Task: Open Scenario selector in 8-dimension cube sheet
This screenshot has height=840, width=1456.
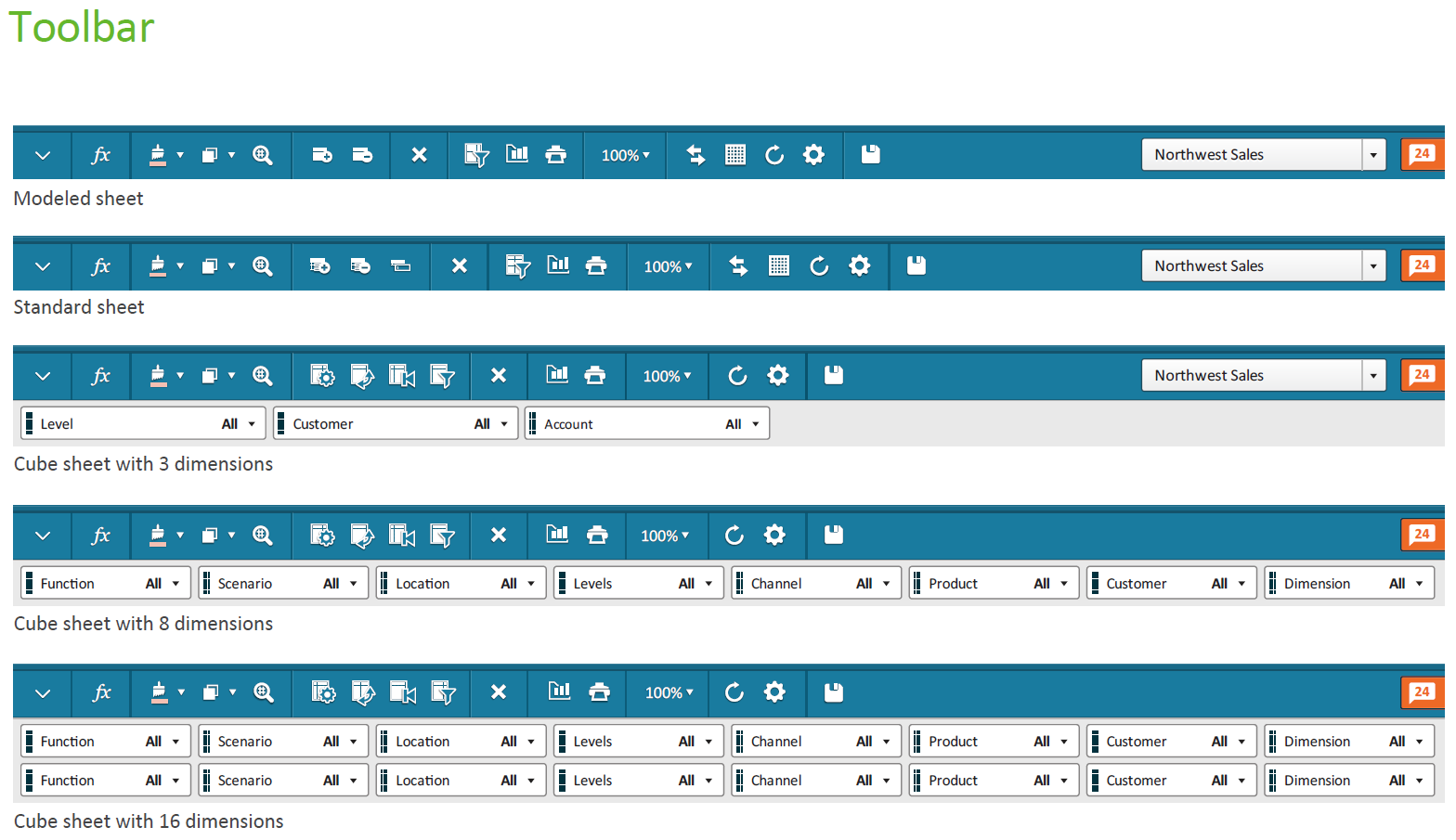Action: (x=283, y=584)
